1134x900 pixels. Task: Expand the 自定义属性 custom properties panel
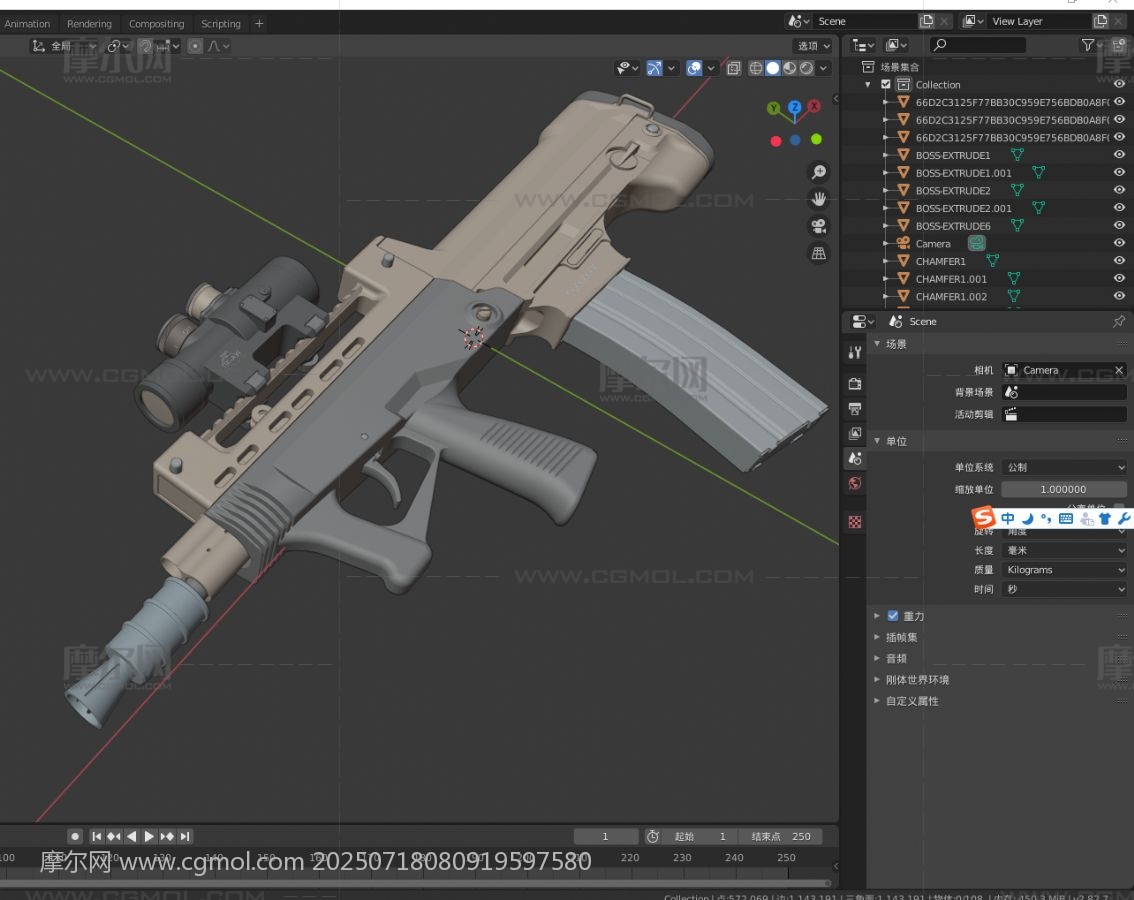[x=877, y=701]
